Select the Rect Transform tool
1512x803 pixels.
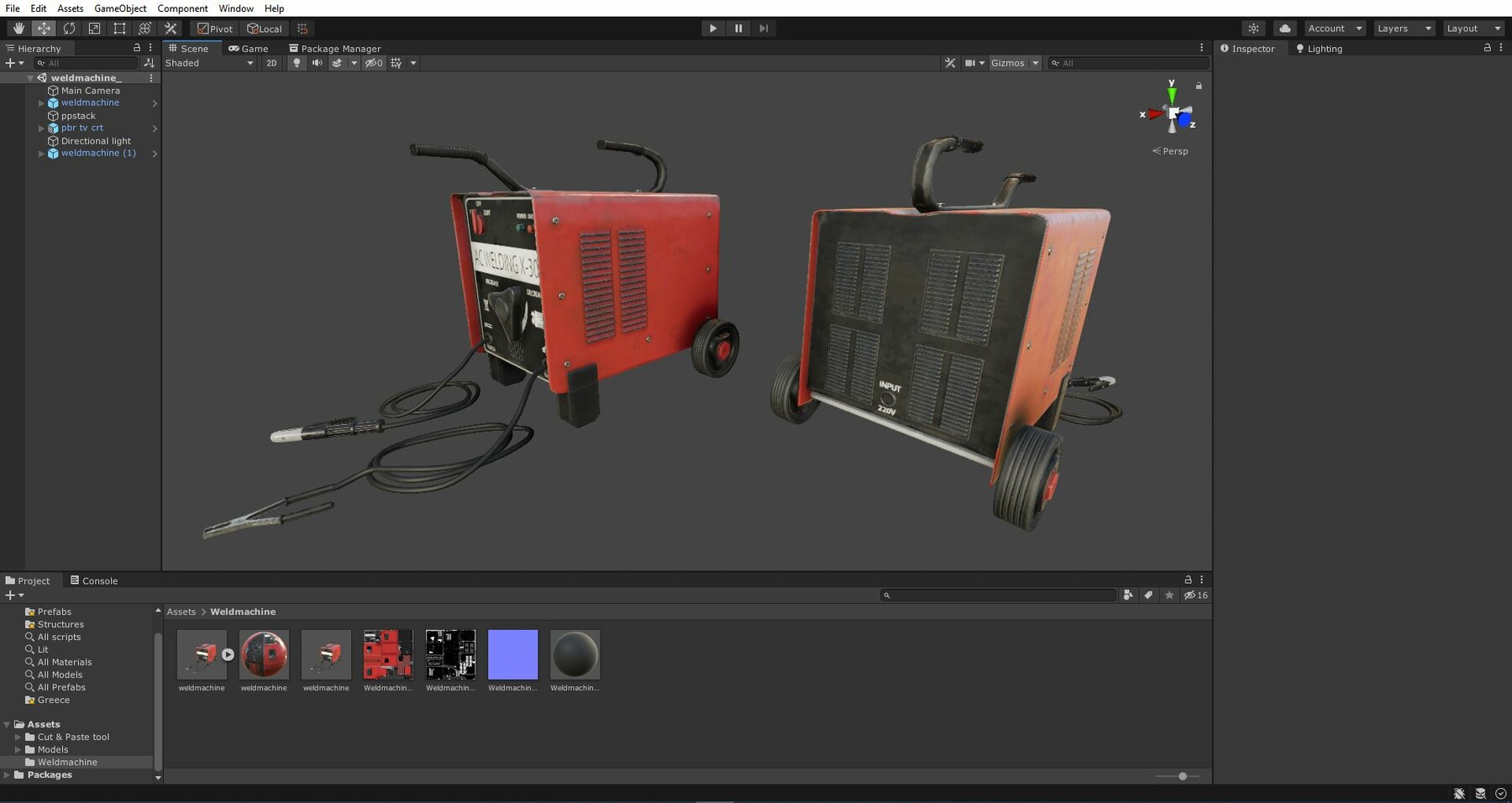tap(118, 28)
